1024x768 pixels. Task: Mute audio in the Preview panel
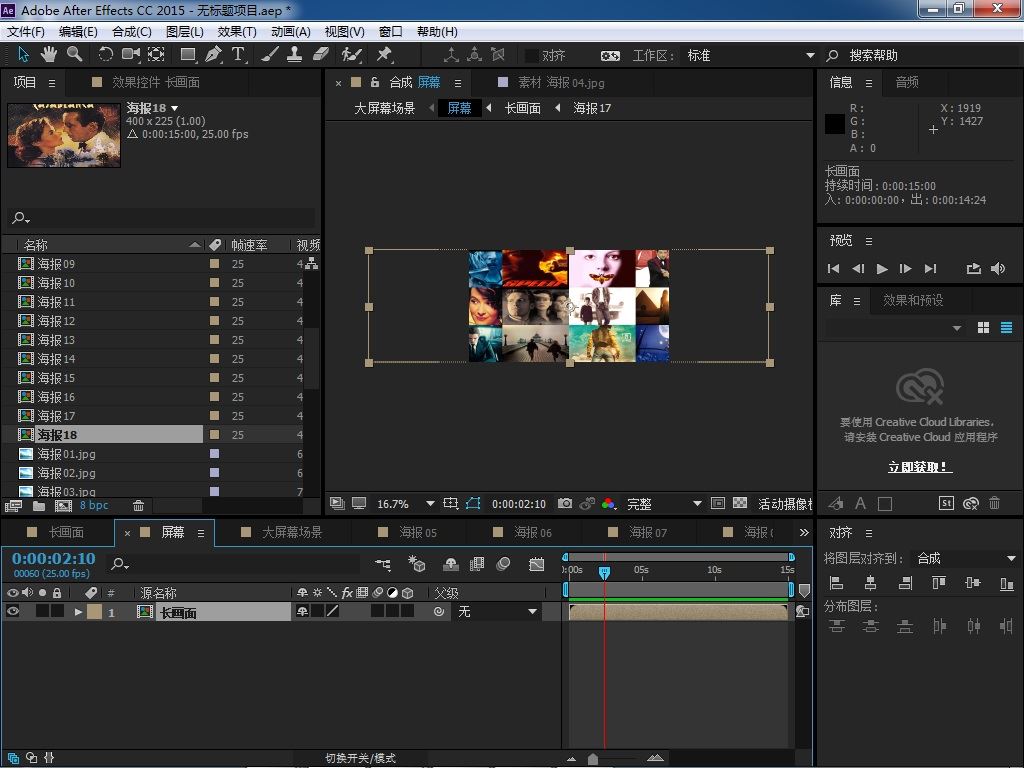pyautogui.click(x=998, y=268)
